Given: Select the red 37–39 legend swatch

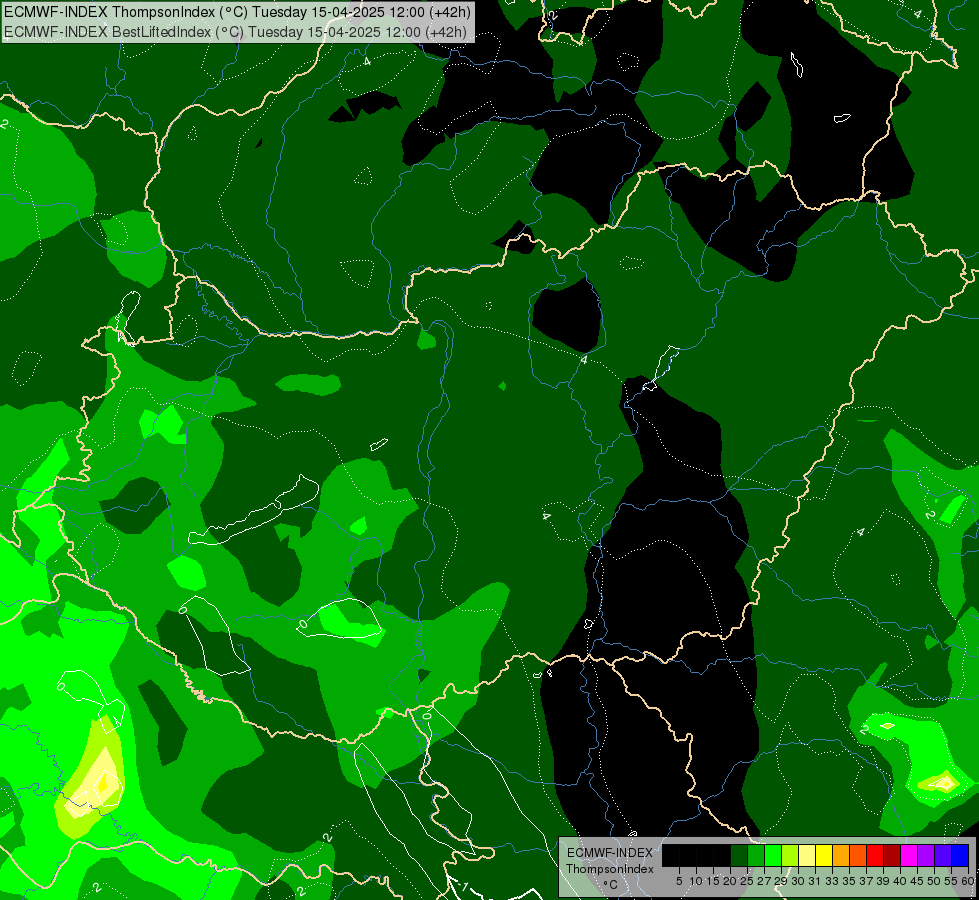Looking at the screenshot, I should [x=875, y=855].
